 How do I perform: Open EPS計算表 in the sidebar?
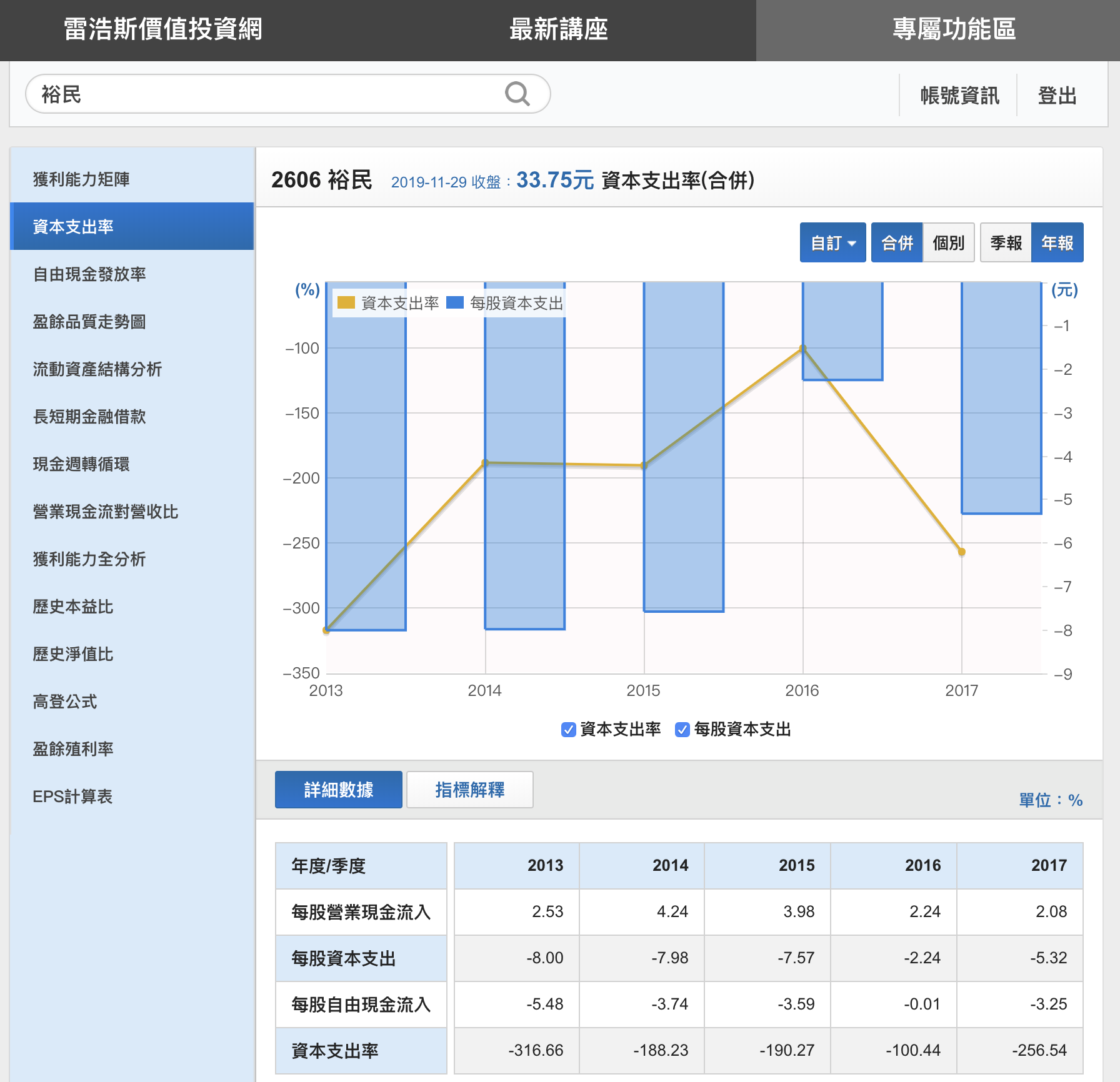pos(72,797)
